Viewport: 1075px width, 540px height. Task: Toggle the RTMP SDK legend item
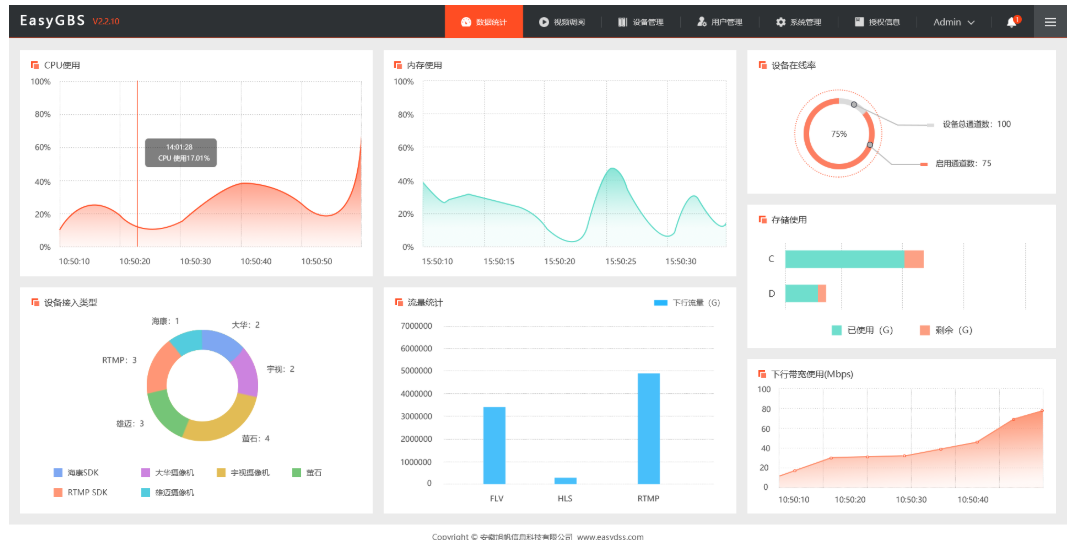pos(80,492)
